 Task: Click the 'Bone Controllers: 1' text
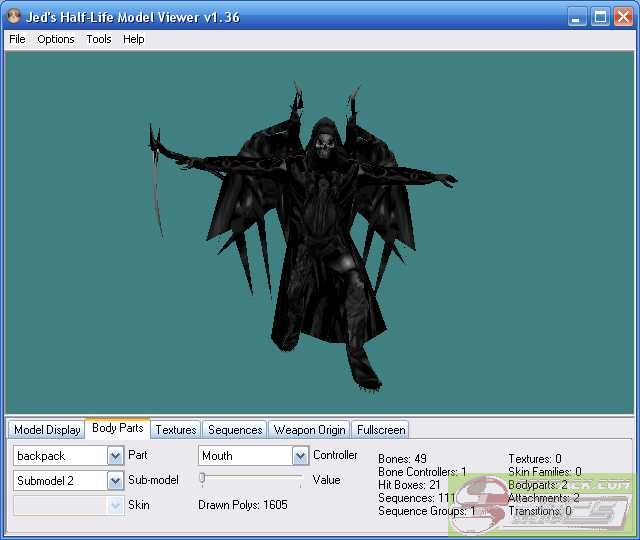click(422, 472)
